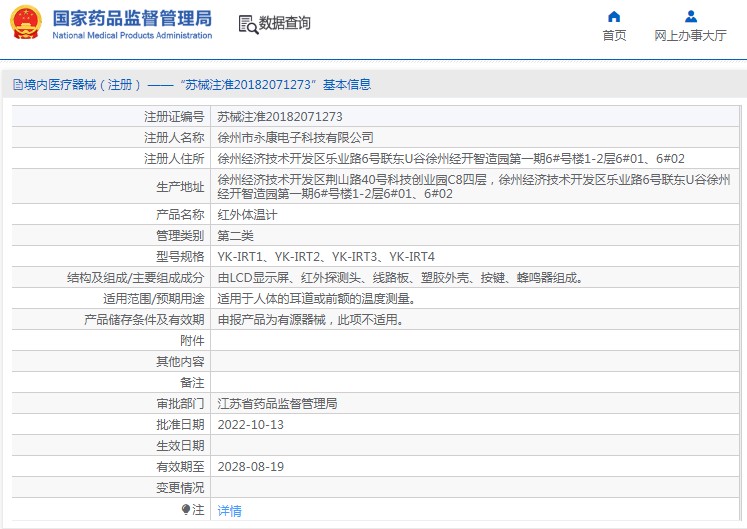Click the national emblem logo
747x529 pixels.
pyautogui.click(x=26, y=22)
